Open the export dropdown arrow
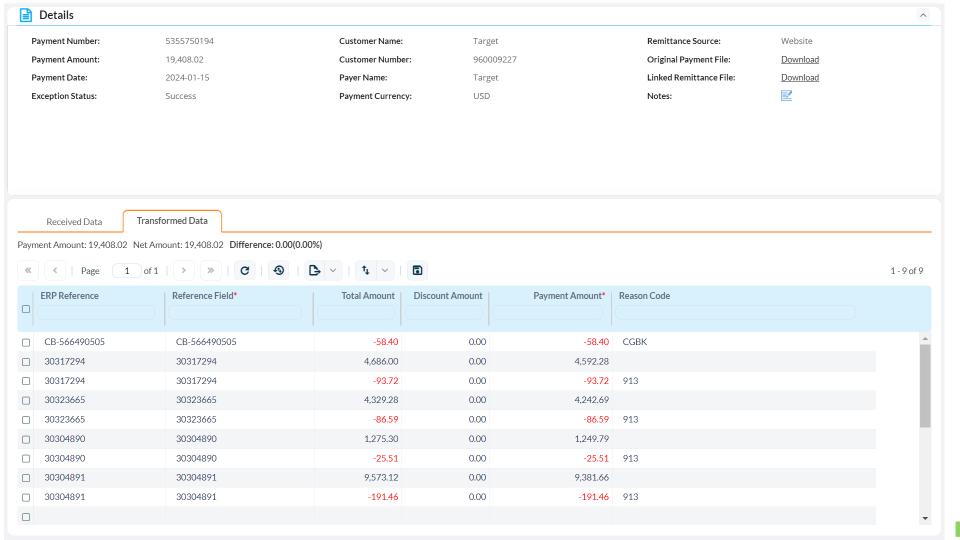Image resolution: width=960 pixels, height=540 pixels. (x=333, y=271)
